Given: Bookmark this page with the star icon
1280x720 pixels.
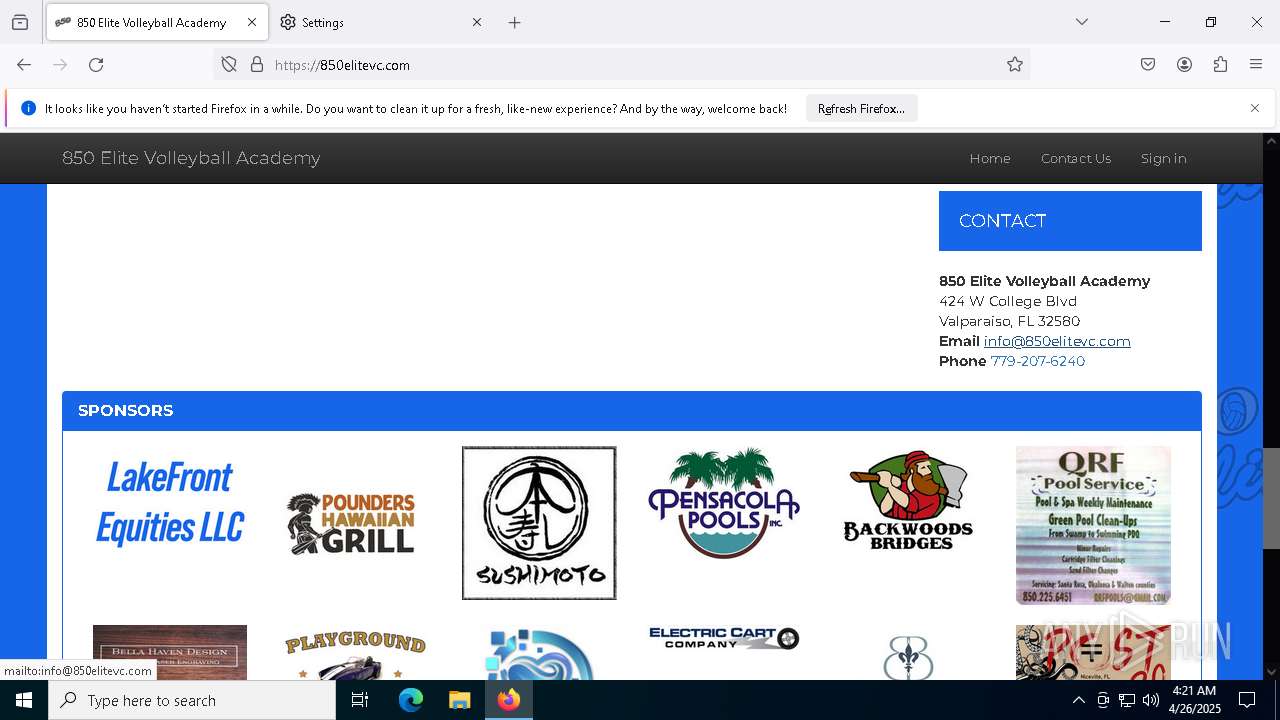Looking at the screenshot, I should click(1015, 65).
